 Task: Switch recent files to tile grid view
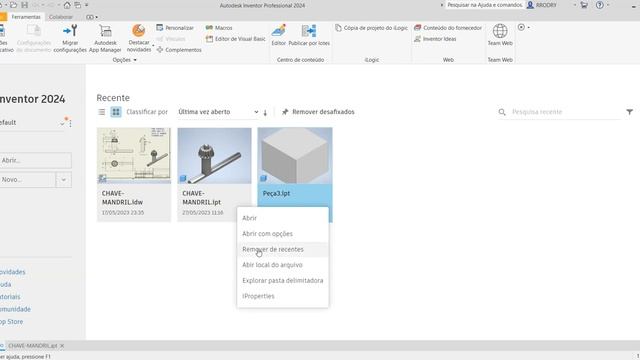tap(116, 112)
